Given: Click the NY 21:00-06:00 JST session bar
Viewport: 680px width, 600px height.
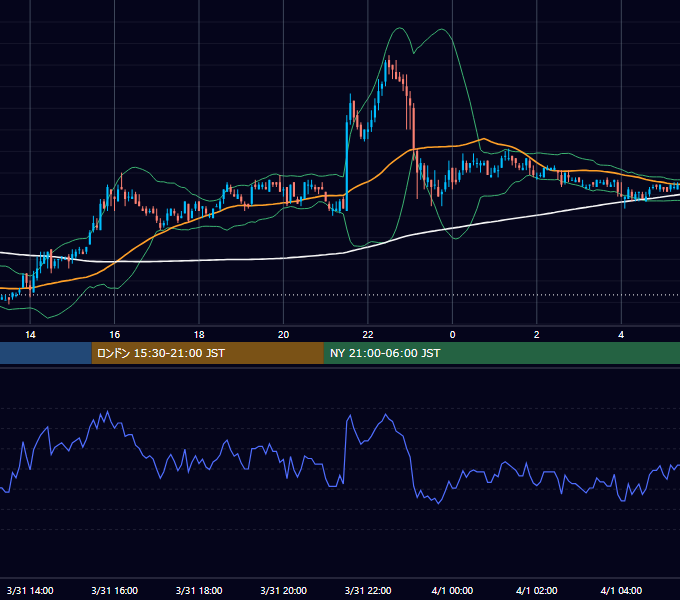Looking at the screenshot, I should point(502,353).
